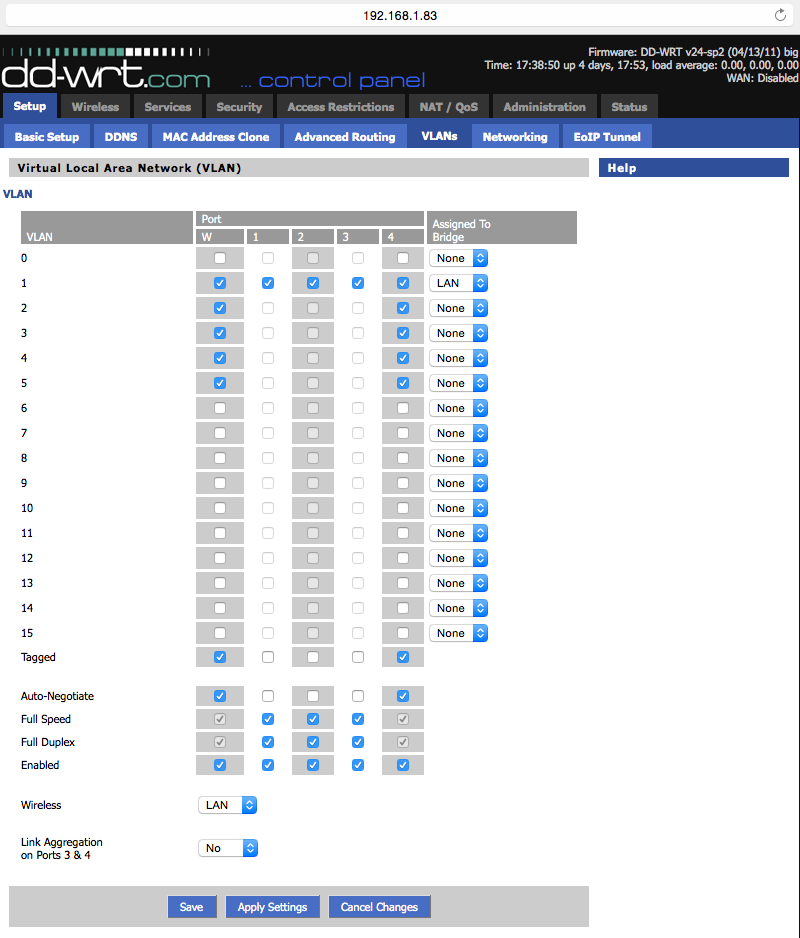Check port 1 checkbox for VLAN 2
Viewport: 800px width, 938px height.
pyautogui.click(x=269, y=308)
